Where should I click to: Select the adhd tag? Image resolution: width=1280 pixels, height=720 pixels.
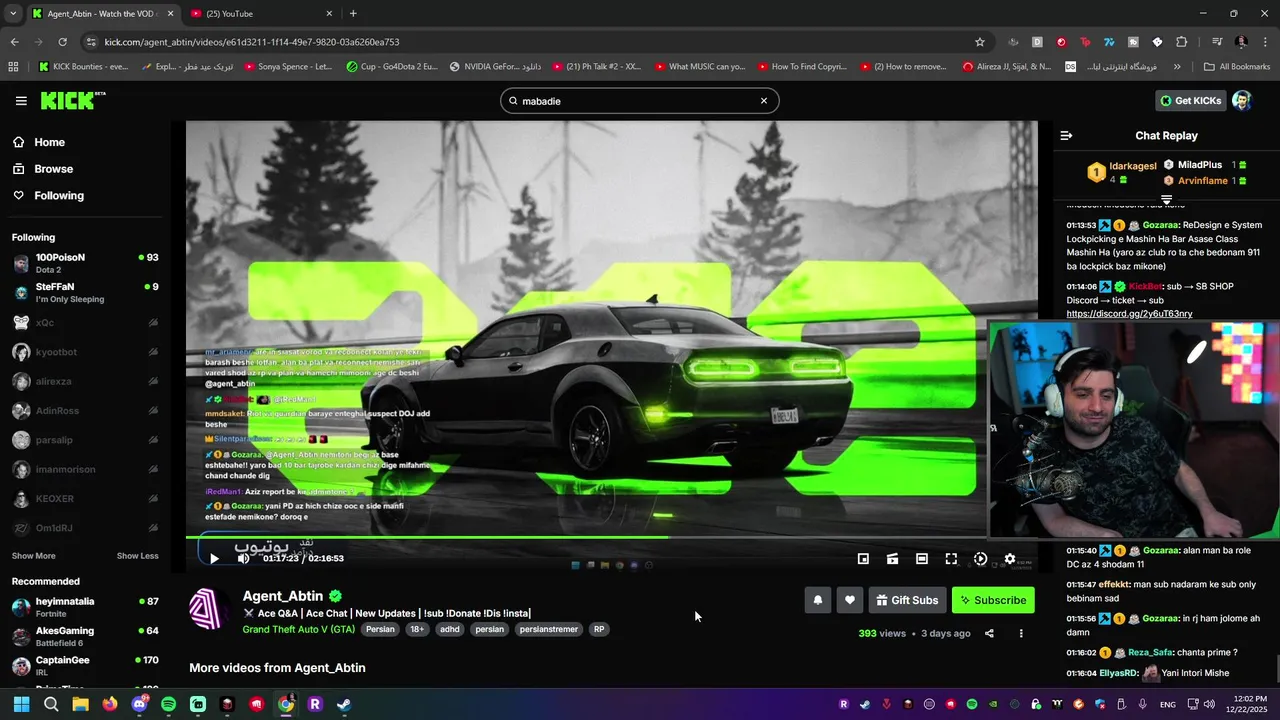450,629
